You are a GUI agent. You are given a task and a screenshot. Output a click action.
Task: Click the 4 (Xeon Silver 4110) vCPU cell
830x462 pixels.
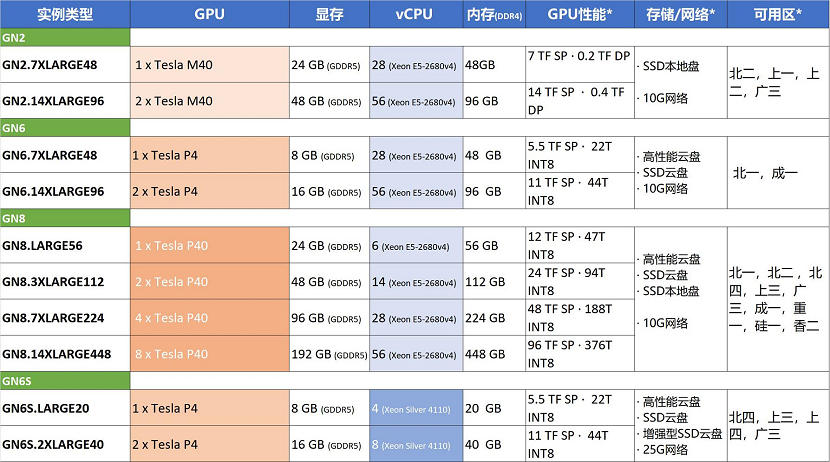coord(415,408)
